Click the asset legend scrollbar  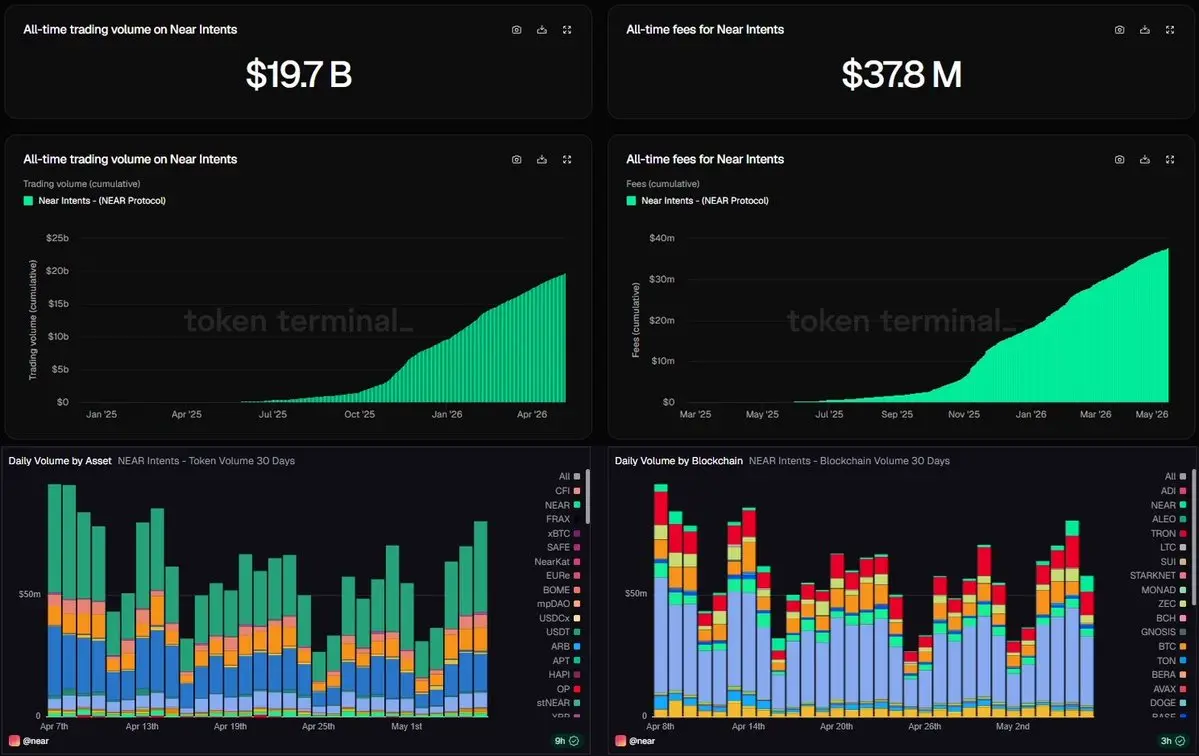[x=587, y=497]
